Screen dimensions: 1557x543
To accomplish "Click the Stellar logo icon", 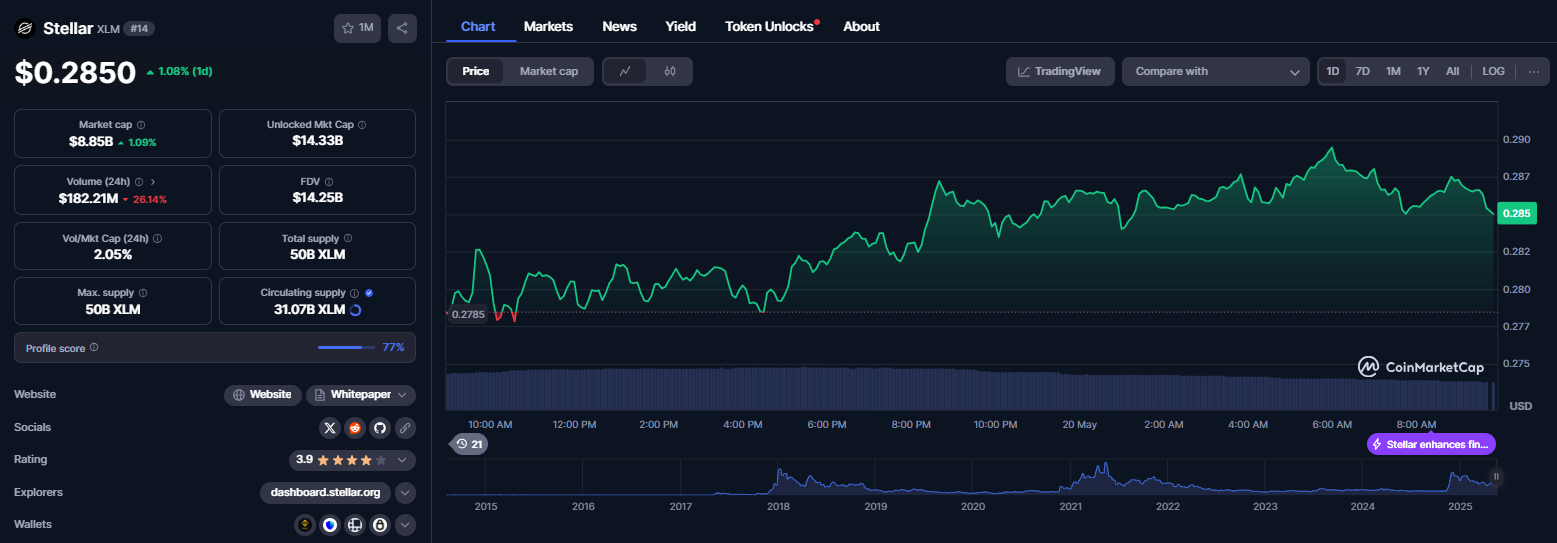I will [25, 28].
